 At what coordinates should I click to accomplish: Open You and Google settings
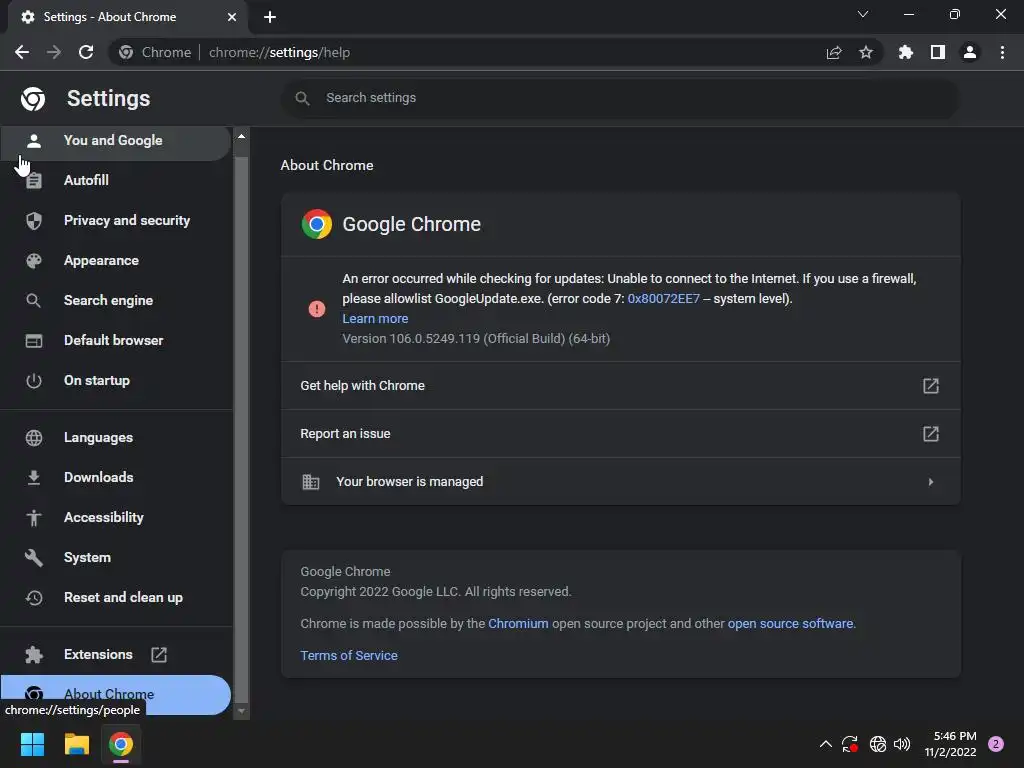pyautogui.click(x=115, y=140)
